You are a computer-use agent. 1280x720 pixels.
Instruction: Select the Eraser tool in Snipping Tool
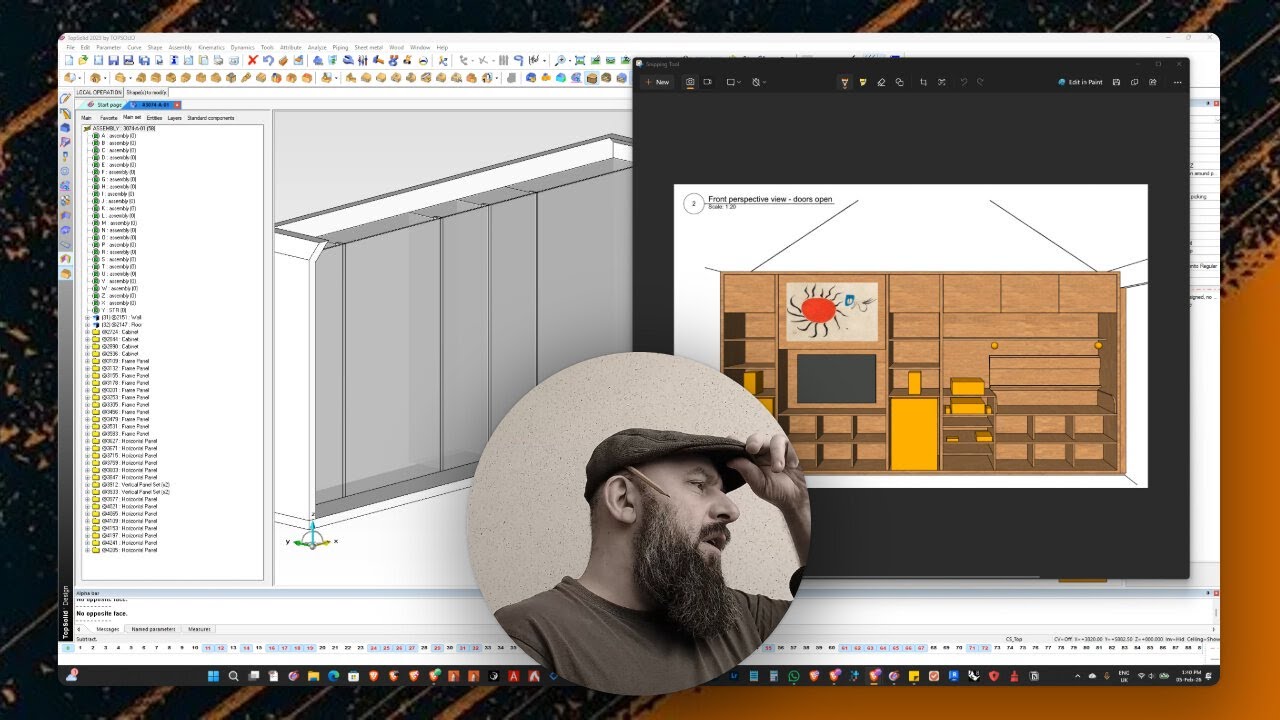881,82
